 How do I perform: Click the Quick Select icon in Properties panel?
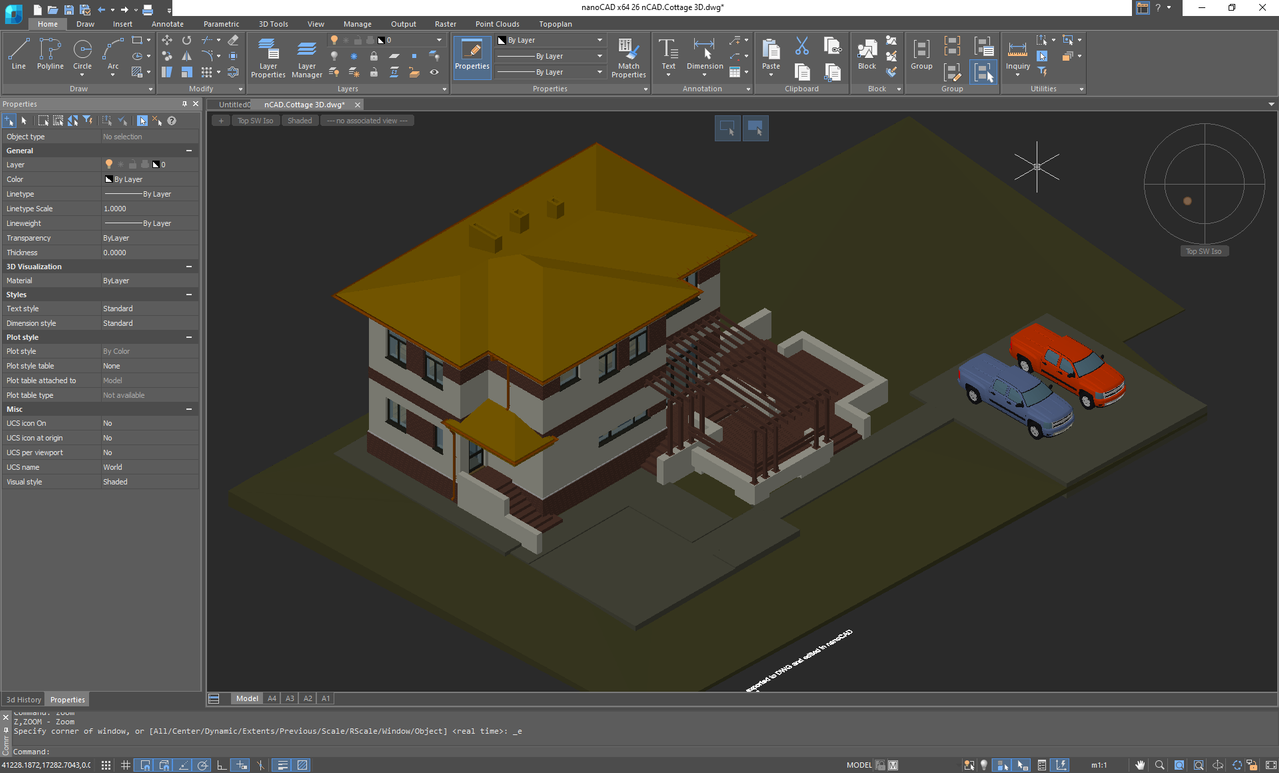(x=87, y=121)
